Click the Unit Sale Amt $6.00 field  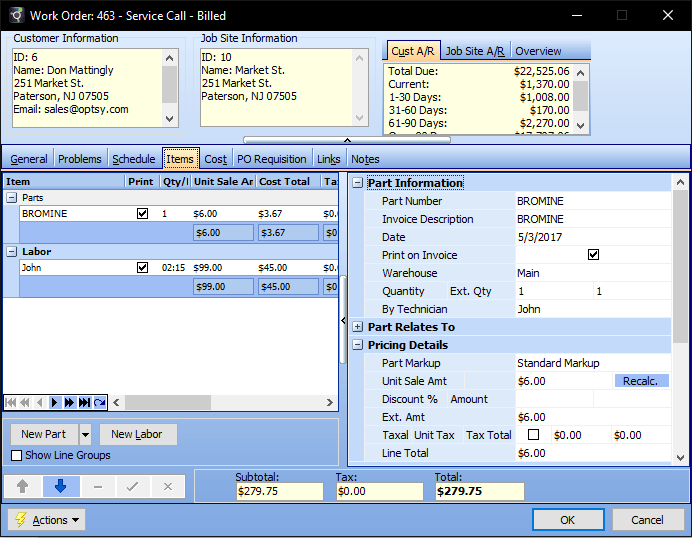564,381
